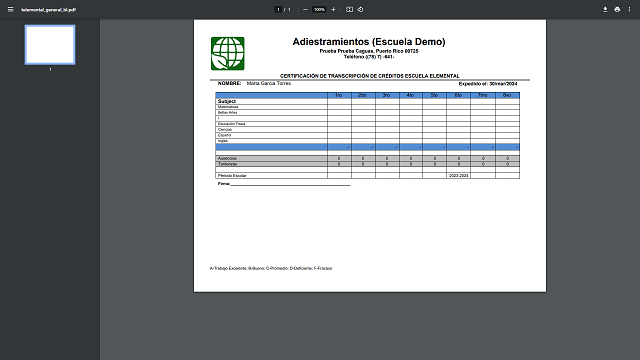Click the '2023-2024' school period cell
The height and width of the screenshot is (360, 640).
click(x=458, y=176)
